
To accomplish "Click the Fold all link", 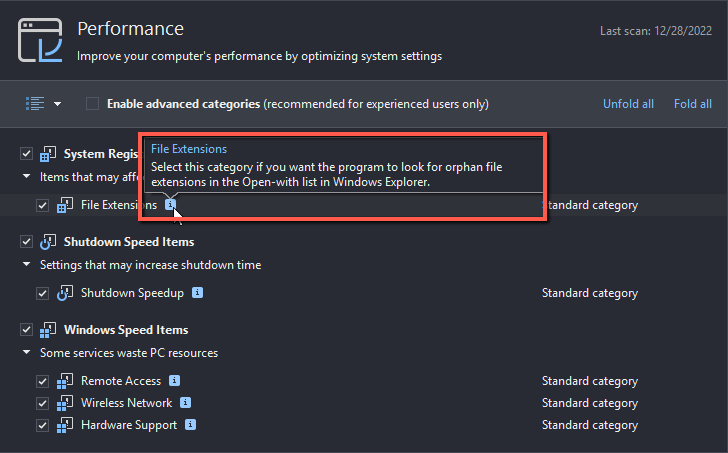I will [x=693, y=104].
